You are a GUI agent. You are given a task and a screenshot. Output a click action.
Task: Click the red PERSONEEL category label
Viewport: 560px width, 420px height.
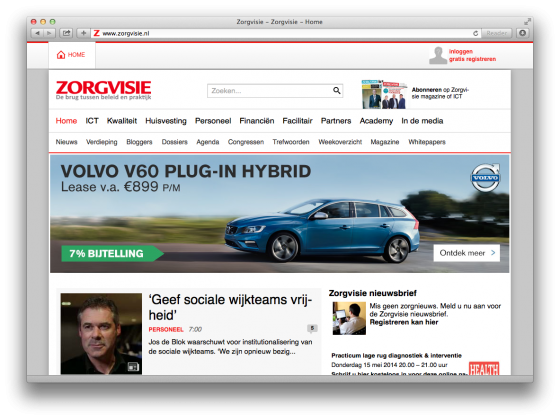click(x=166, y=329)
